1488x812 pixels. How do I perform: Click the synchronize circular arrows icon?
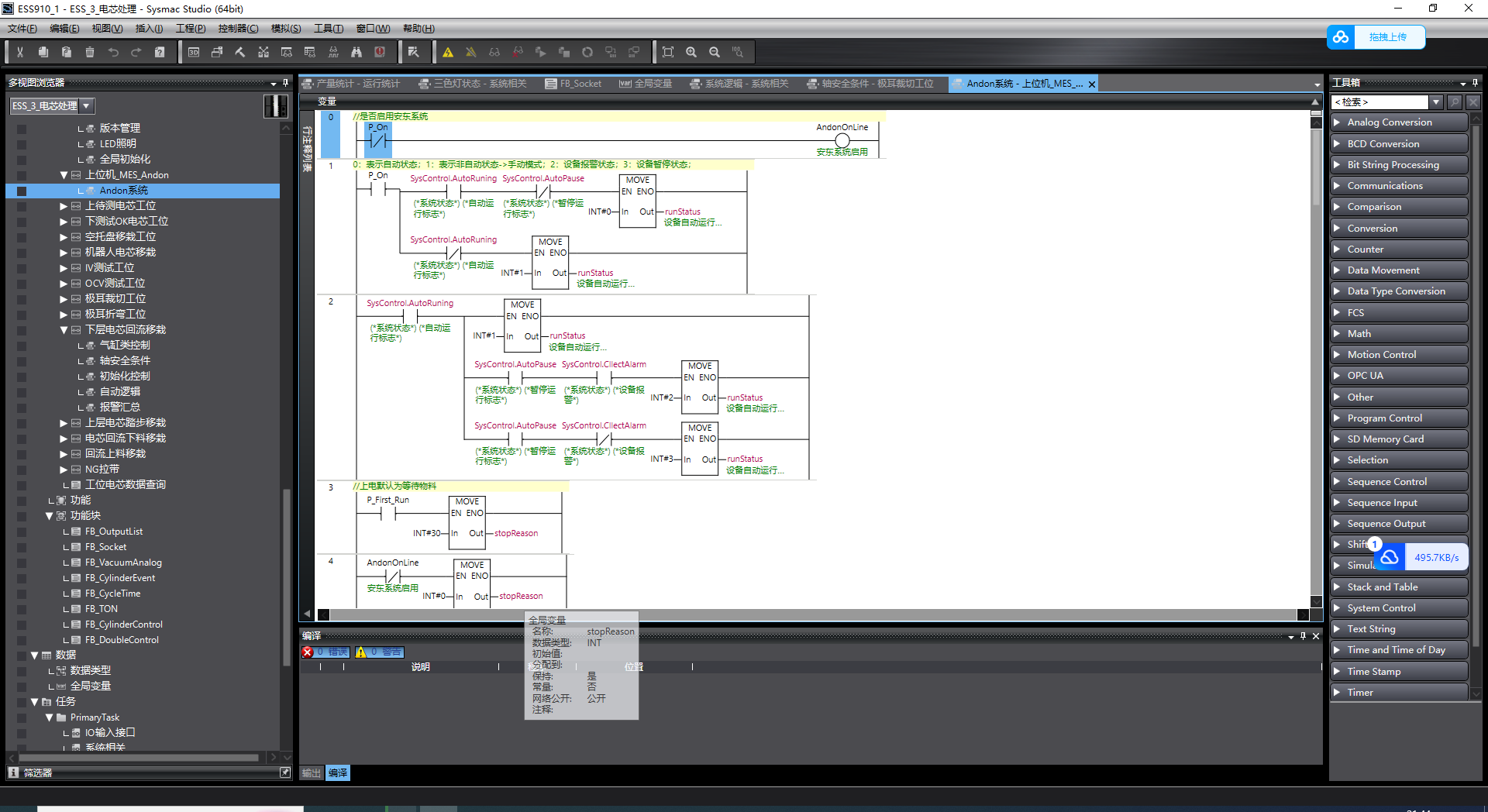[587, 52]
